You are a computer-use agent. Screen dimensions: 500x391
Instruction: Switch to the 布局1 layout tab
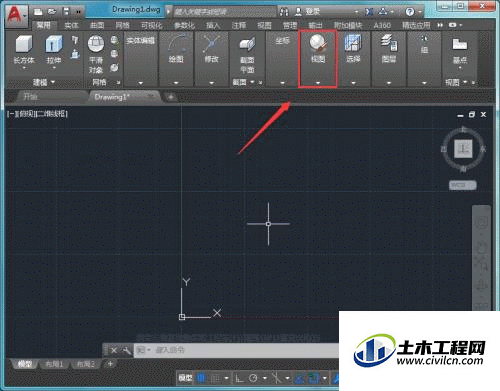[x=54, y=364]
